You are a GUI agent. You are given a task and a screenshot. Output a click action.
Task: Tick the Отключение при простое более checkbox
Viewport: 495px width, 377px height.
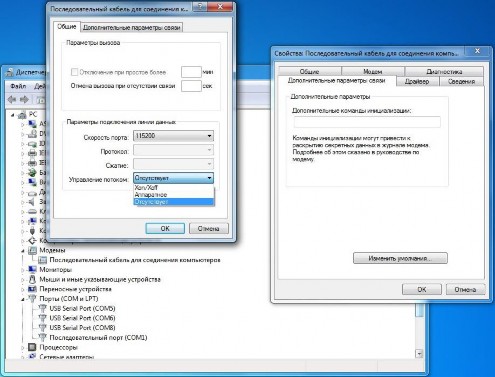(75, 72)
